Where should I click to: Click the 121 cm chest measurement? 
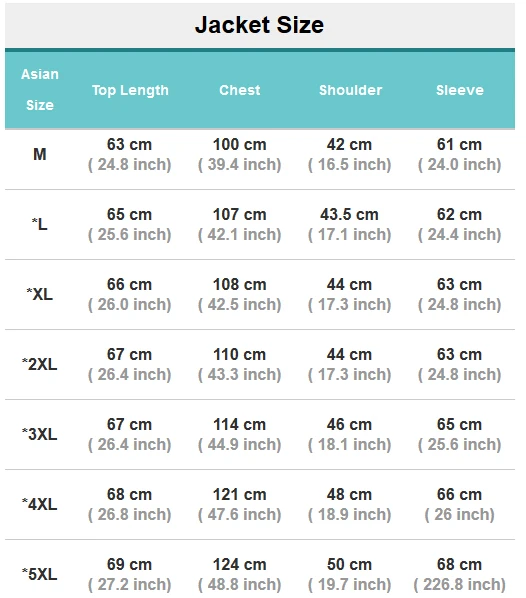240,494
